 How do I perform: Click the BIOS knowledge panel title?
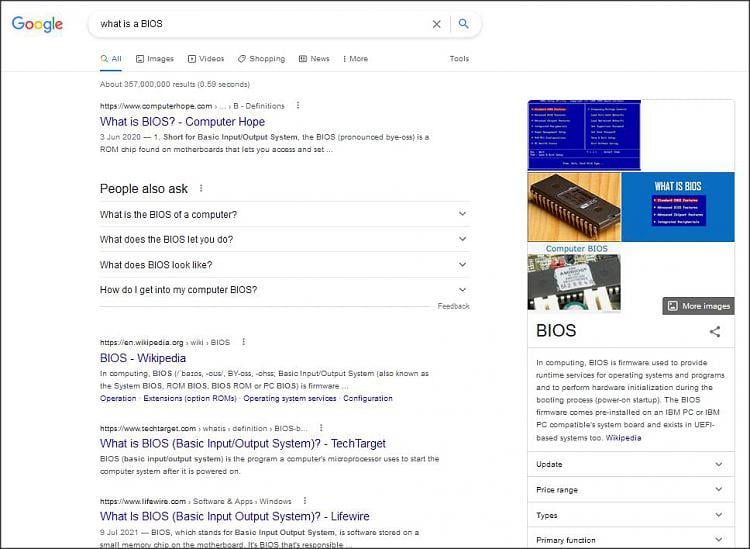click(x=556, y=330)
